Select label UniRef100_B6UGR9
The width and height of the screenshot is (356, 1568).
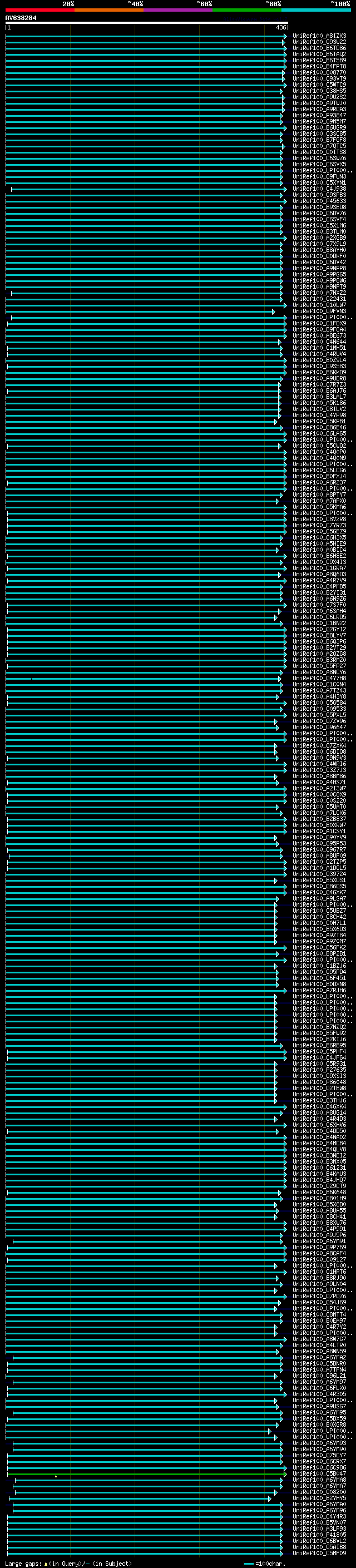pyautogui.click(x=319, y=127)
